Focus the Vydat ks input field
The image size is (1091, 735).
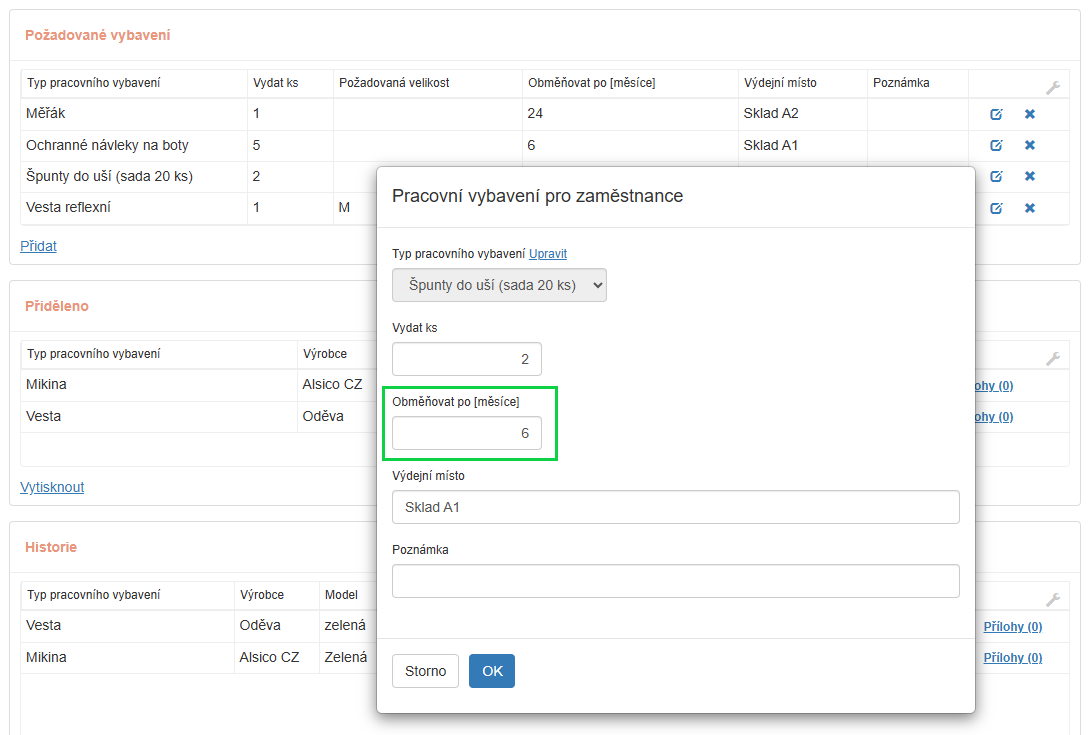(467, 359)
